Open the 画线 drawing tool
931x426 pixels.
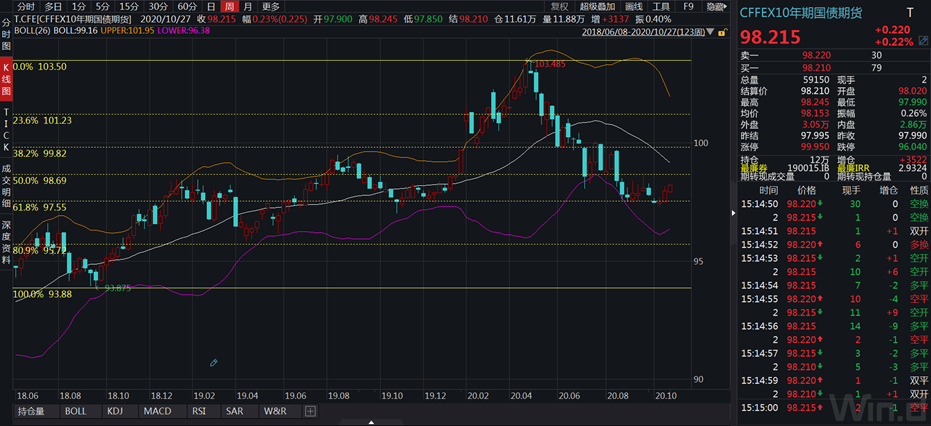(x=634, y=7)
